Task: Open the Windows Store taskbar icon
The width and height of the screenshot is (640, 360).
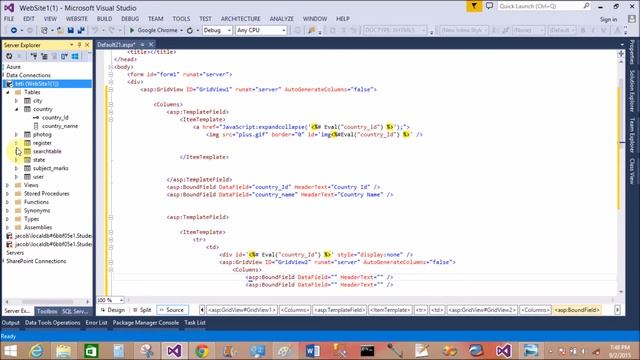Action: [x=91, y=351]
